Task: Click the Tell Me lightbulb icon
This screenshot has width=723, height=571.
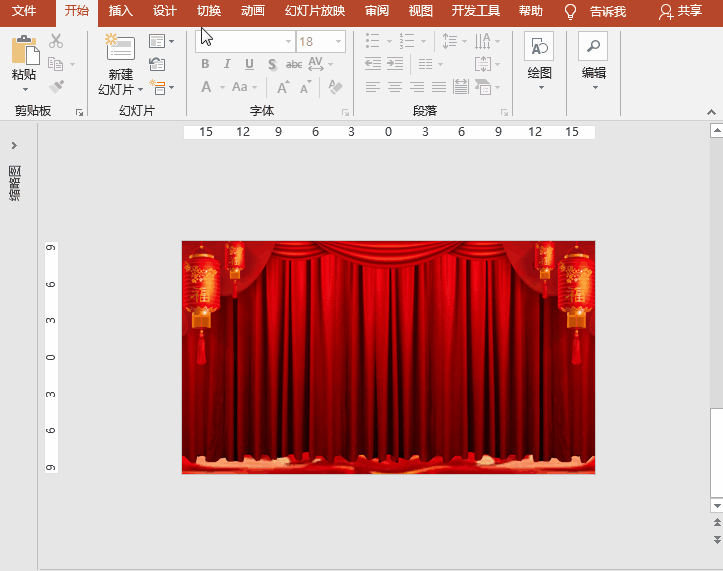Action: point(571,11)
